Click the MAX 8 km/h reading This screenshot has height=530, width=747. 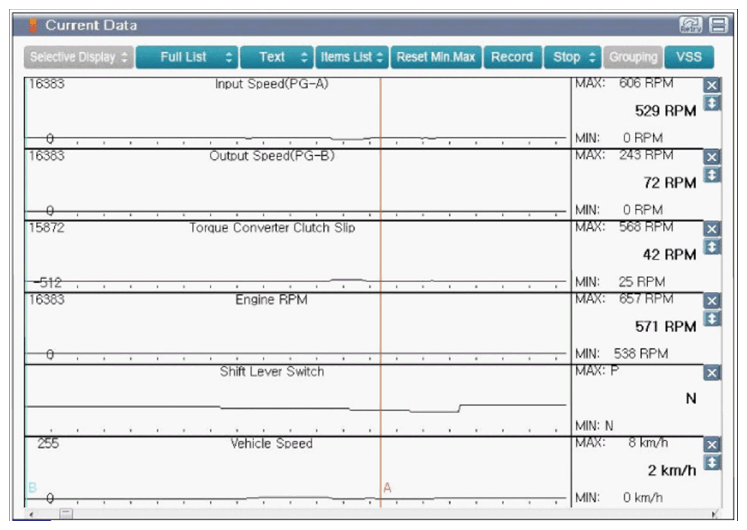coord(621,443)
